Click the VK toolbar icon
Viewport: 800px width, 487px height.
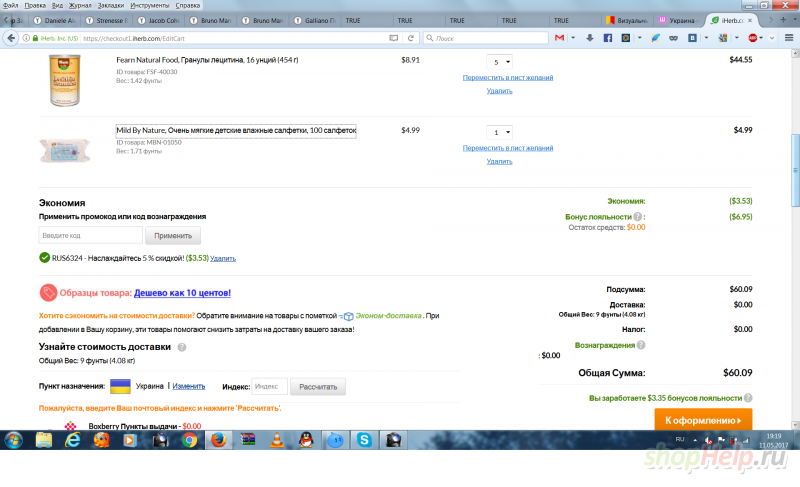coord(692,38)
